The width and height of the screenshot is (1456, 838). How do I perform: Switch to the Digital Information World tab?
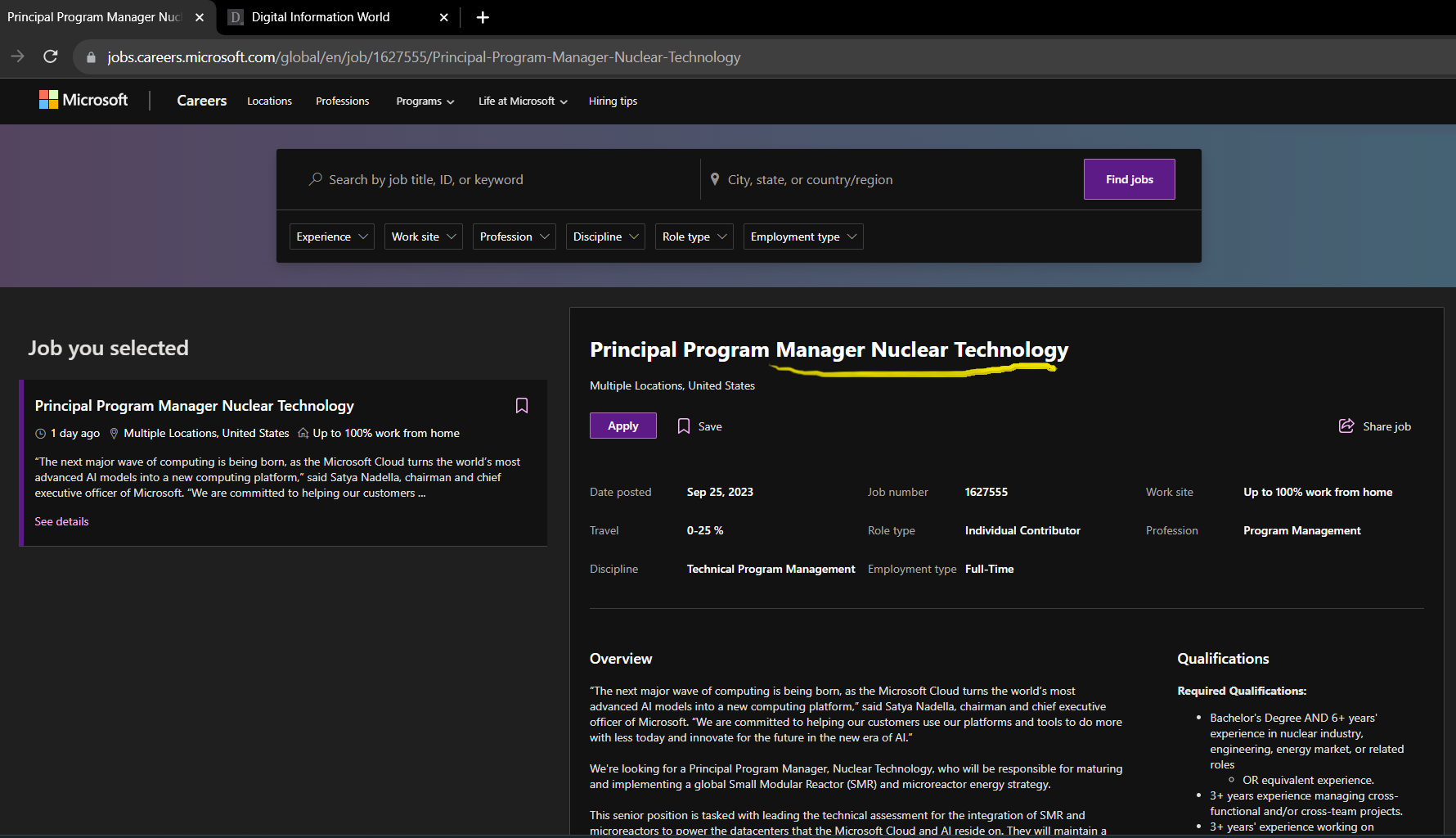tap(339, 17)
